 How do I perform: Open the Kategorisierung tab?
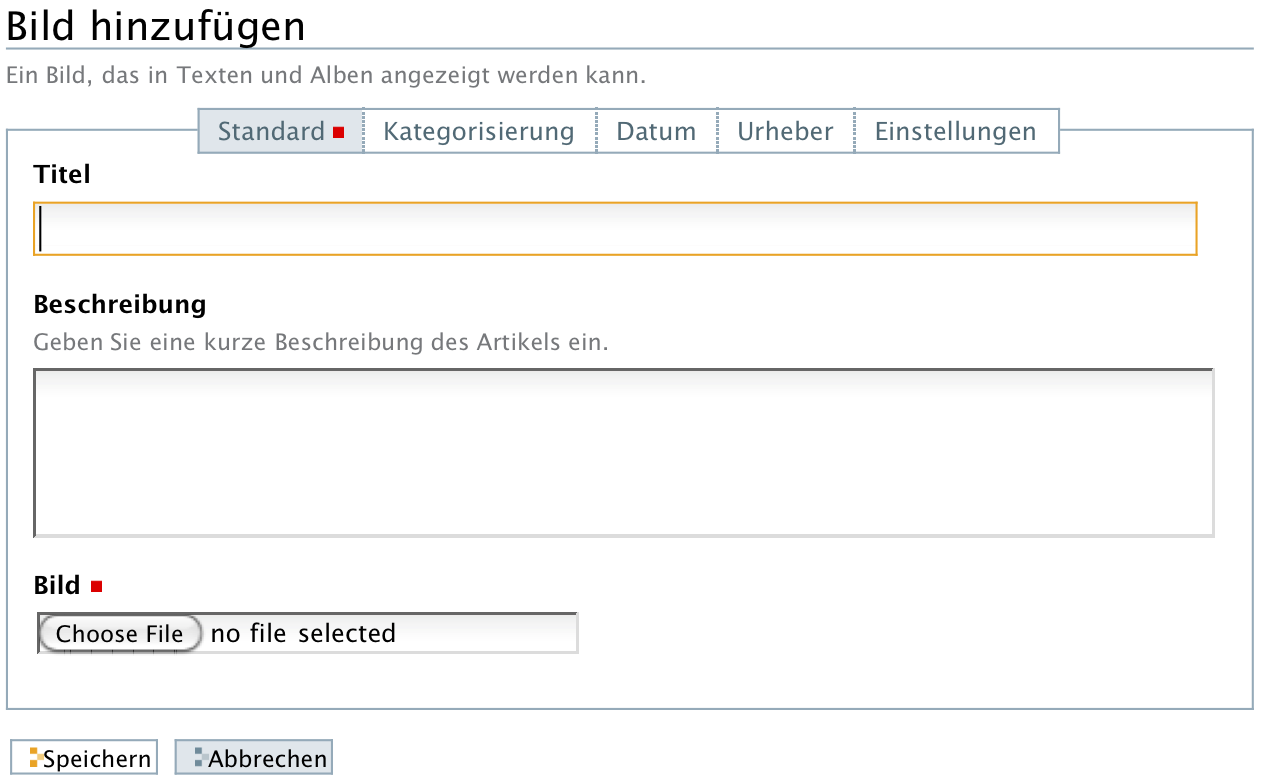[479, 131]
